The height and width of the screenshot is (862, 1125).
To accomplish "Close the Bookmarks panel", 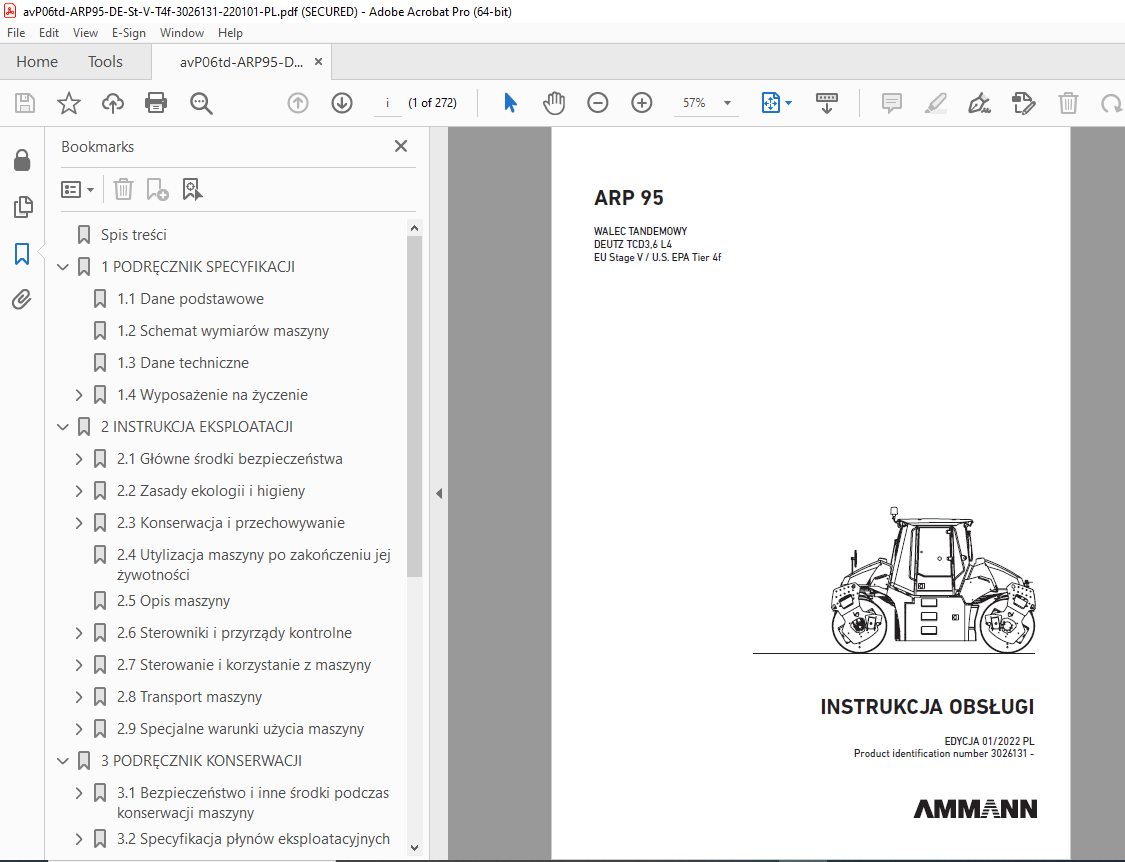I will (401, 146).
